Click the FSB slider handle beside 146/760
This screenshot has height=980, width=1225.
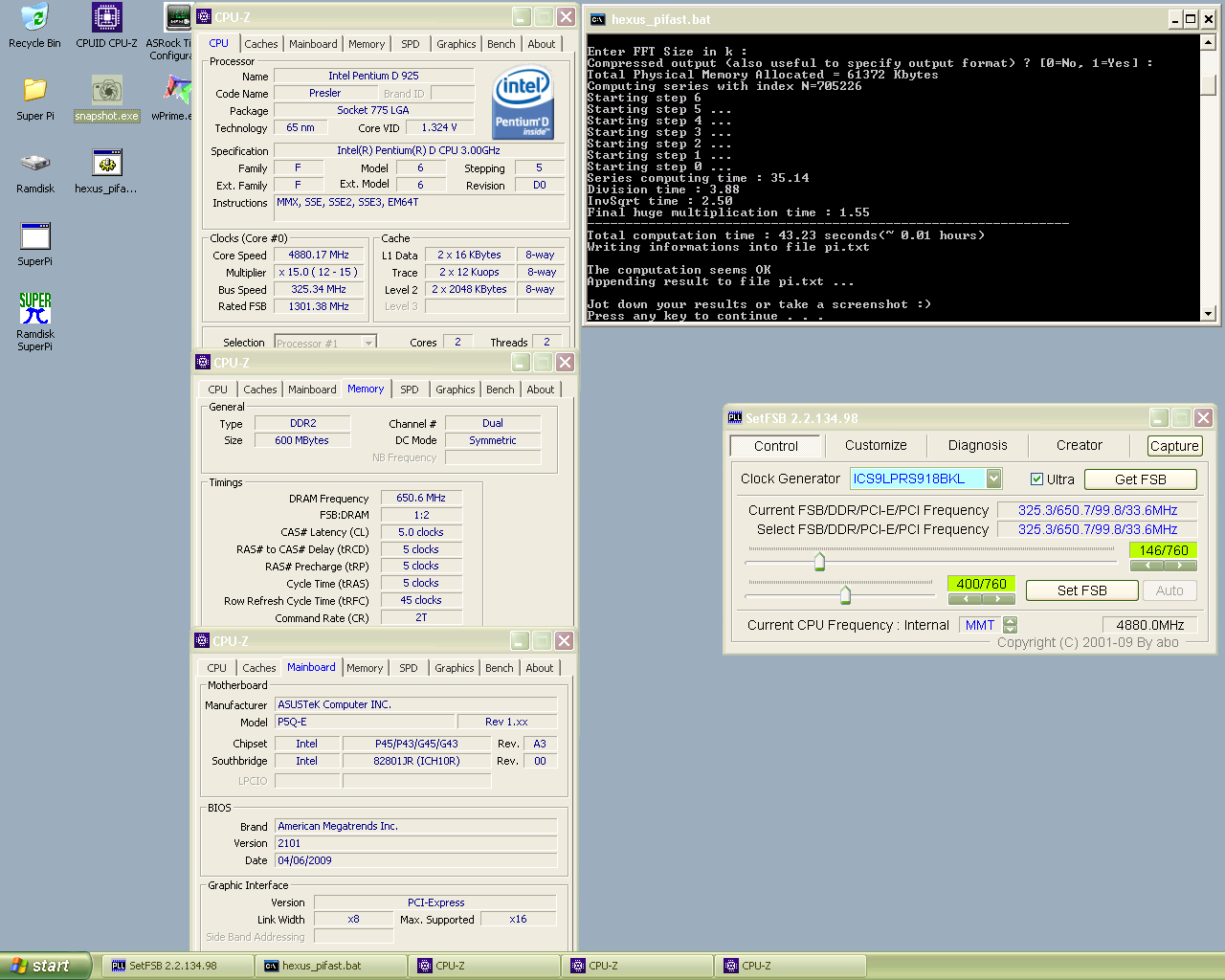click(x=819, y=561)
